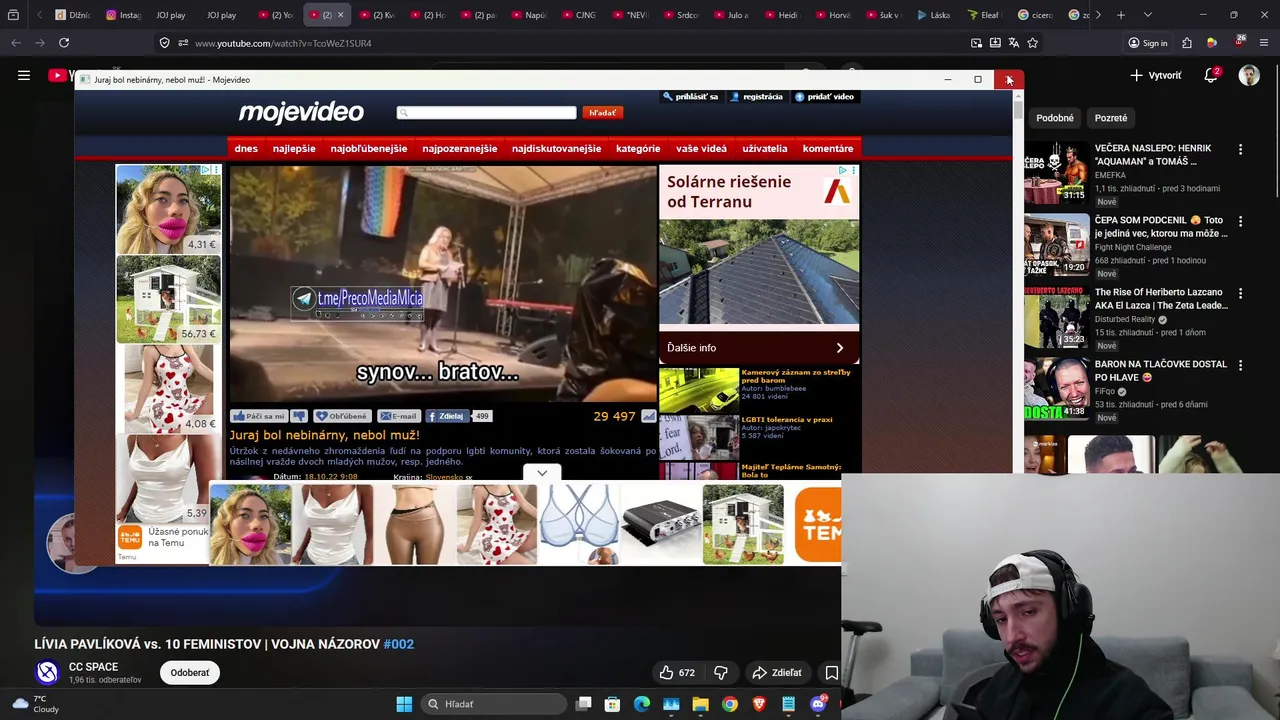Open najlepšie menu item

294,148
